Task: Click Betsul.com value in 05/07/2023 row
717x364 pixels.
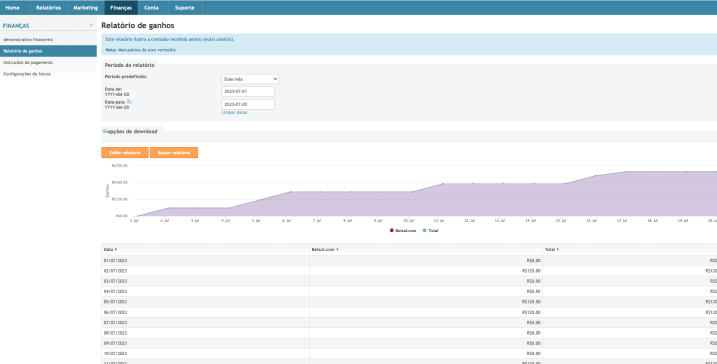Action: [531, 302]
